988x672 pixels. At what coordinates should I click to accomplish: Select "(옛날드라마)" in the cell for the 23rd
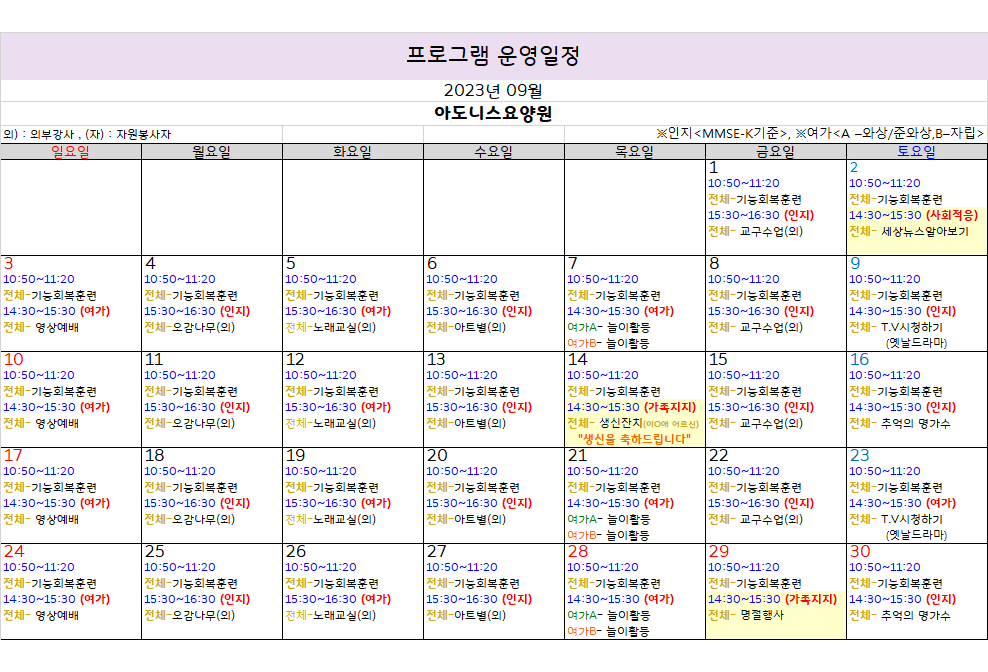coord(916,535)
